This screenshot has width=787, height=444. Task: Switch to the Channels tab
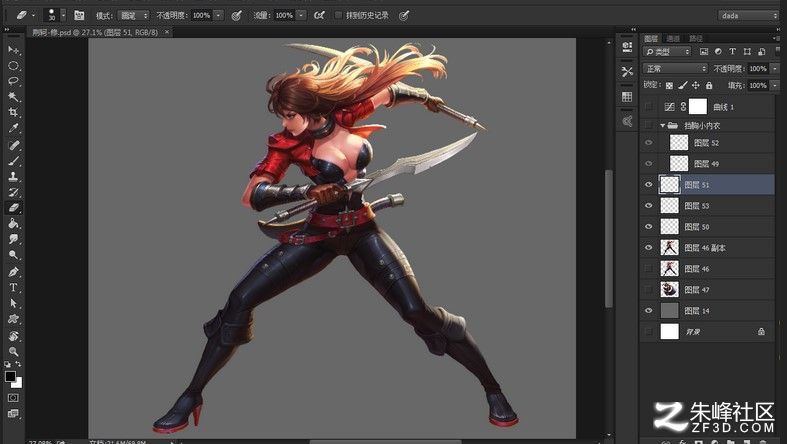673,38
